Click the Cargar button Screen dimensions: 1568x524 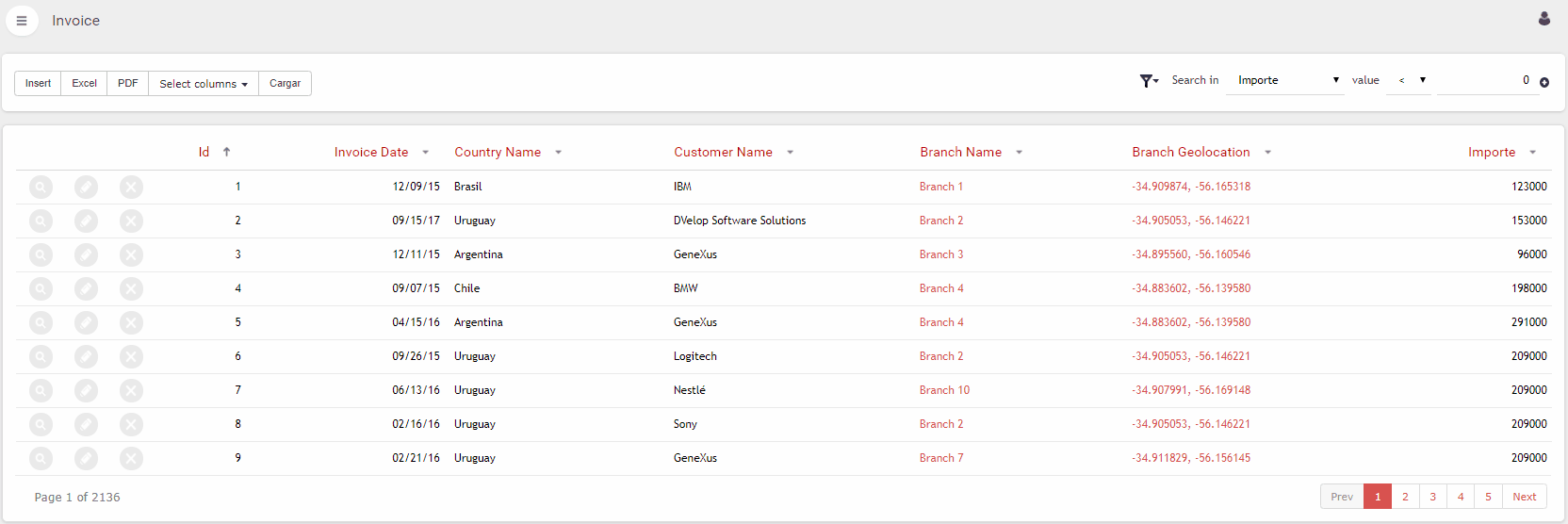tap(285, 83)
